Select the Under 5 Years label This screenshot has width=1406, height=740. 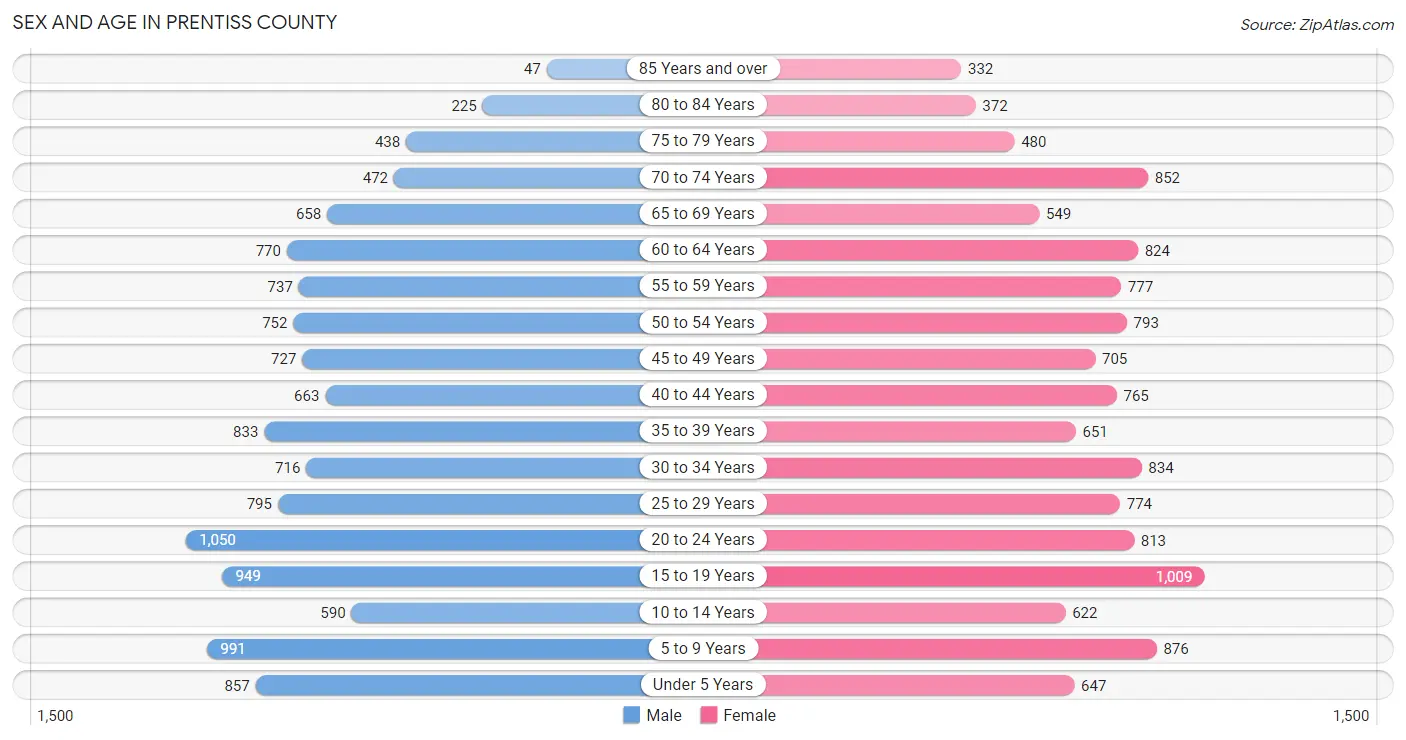pyautogui.click(x=703, y=685)
